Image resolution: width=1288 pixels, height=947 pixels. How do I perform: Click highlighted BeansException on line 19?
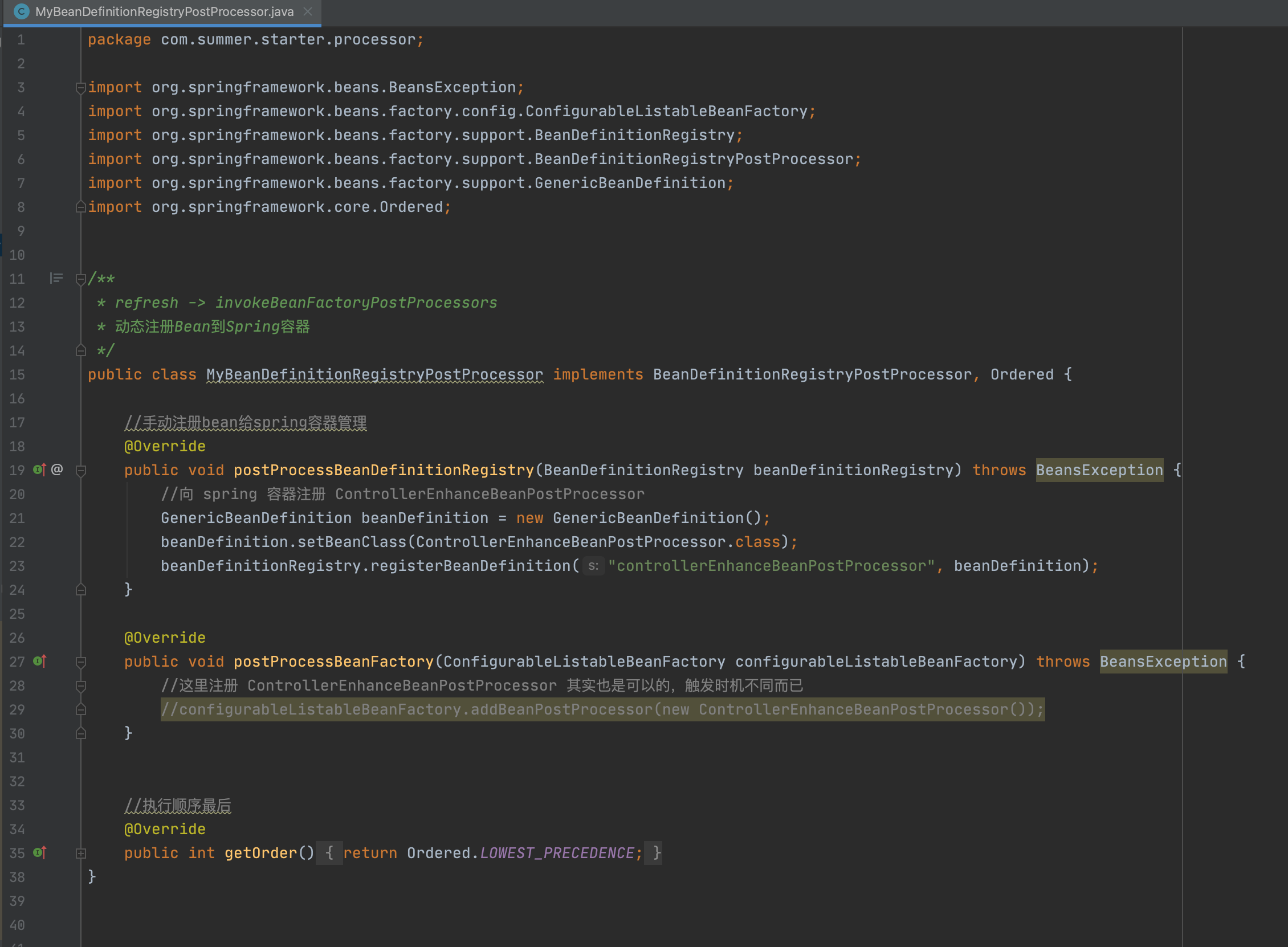pyautogui.click(x=1099, y=471)
